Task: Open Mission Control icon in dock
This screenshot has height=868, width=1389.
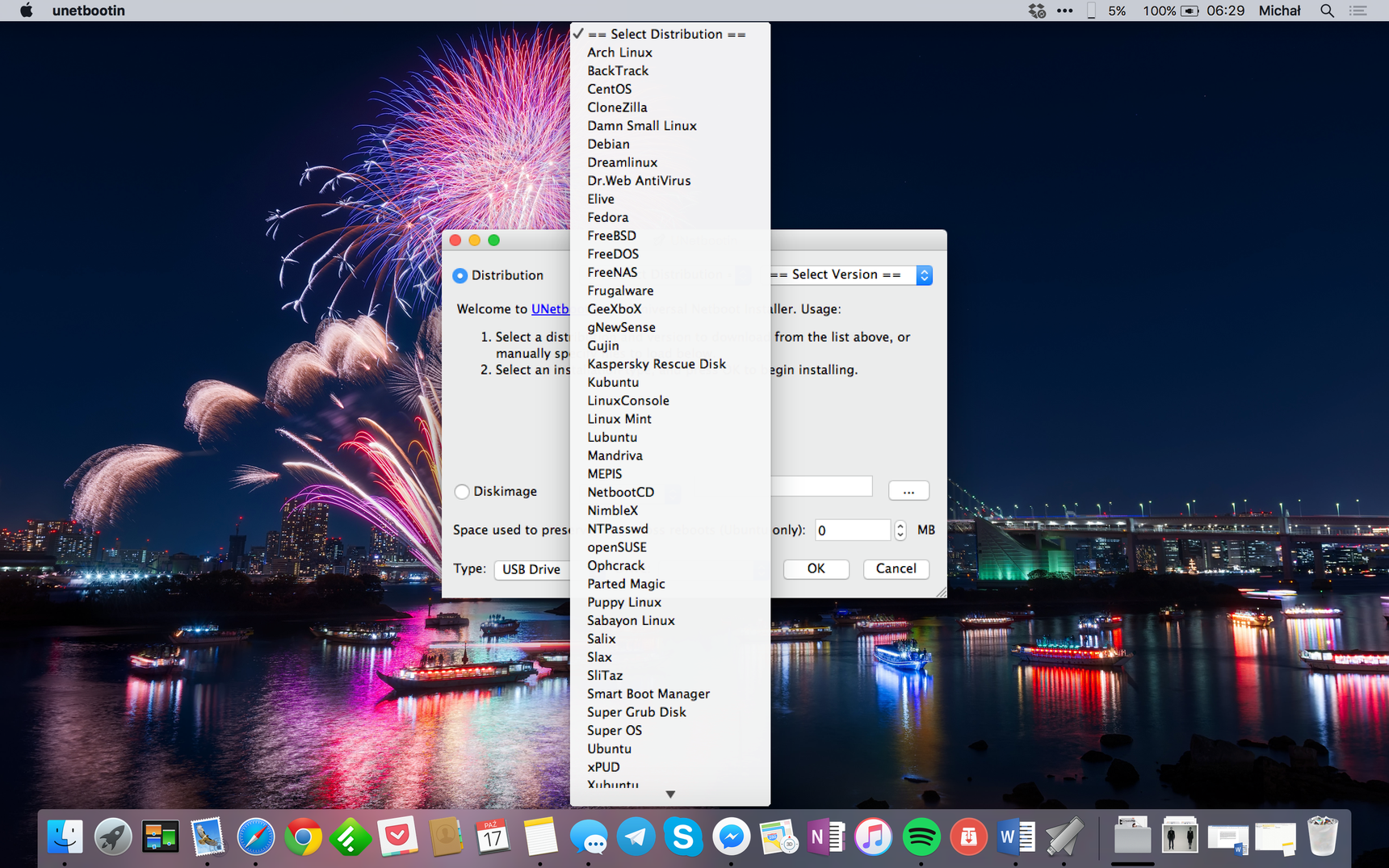Action: [160, 837]
